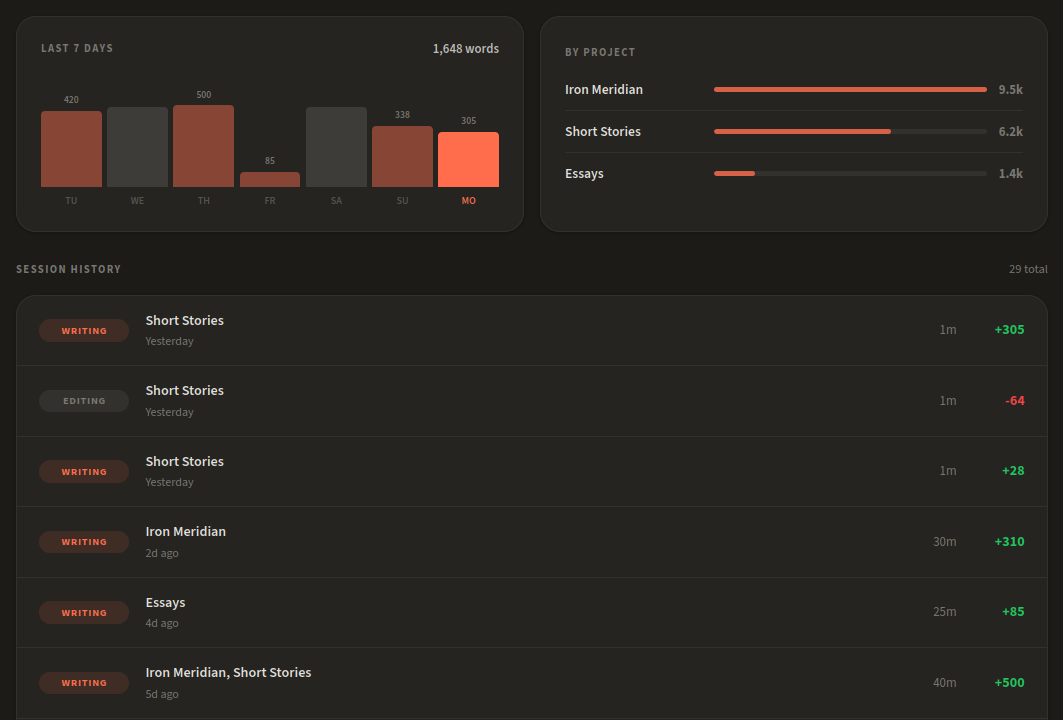Click the Saturday gray bar
The image size is (1063, 720).
(336, 147)
